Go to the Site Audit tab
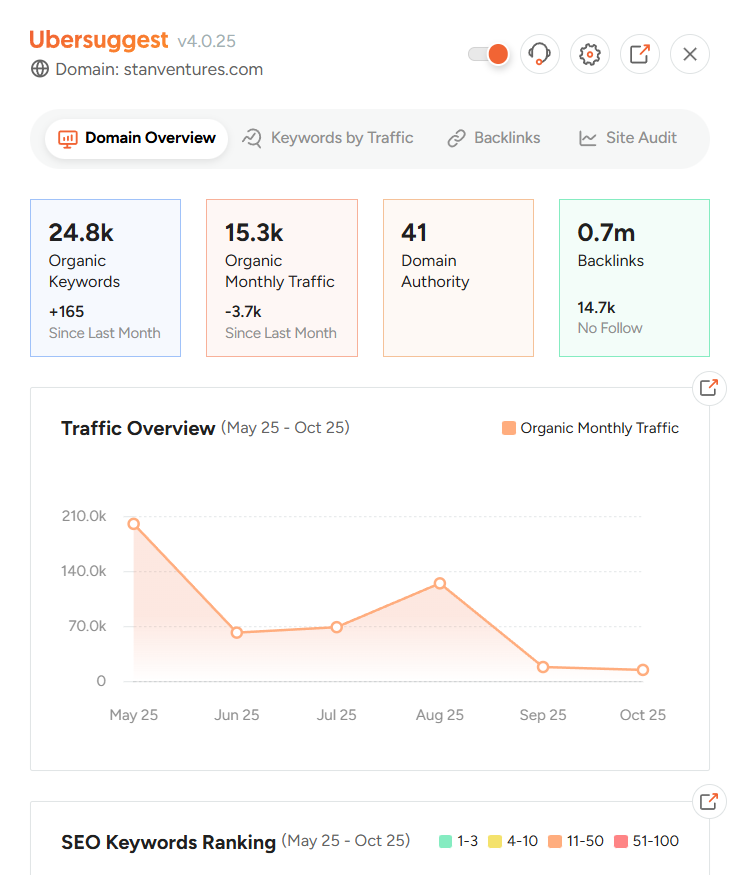Viewport: 732px width, 875px height. click(627, 138)
